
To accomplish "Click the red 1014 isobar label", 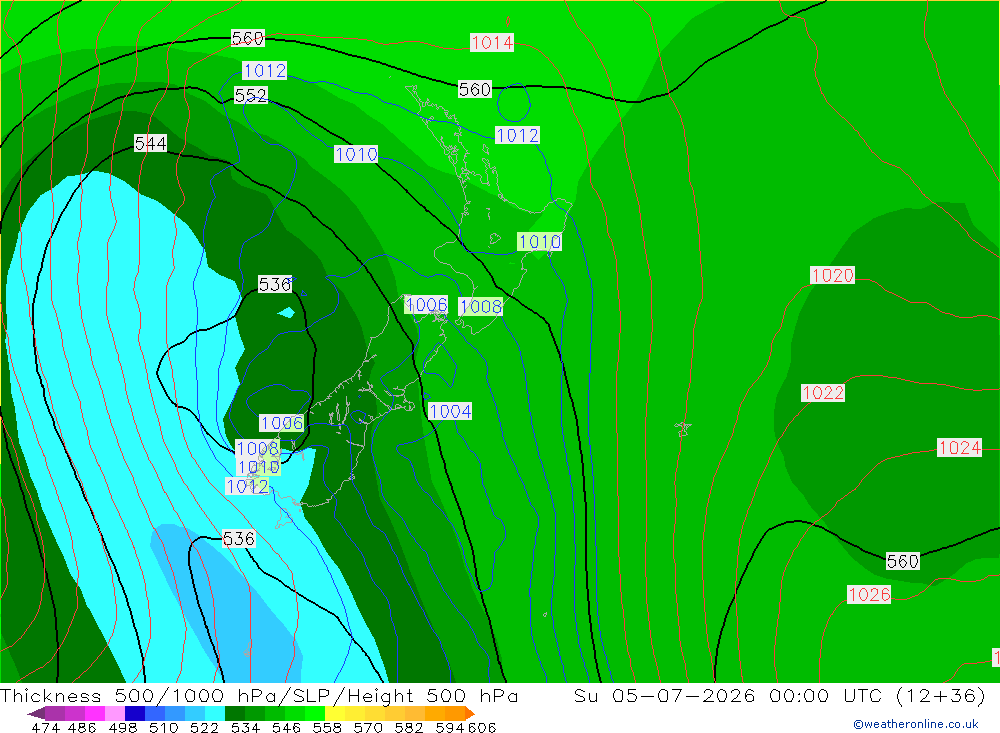I will tap(492, 43).
